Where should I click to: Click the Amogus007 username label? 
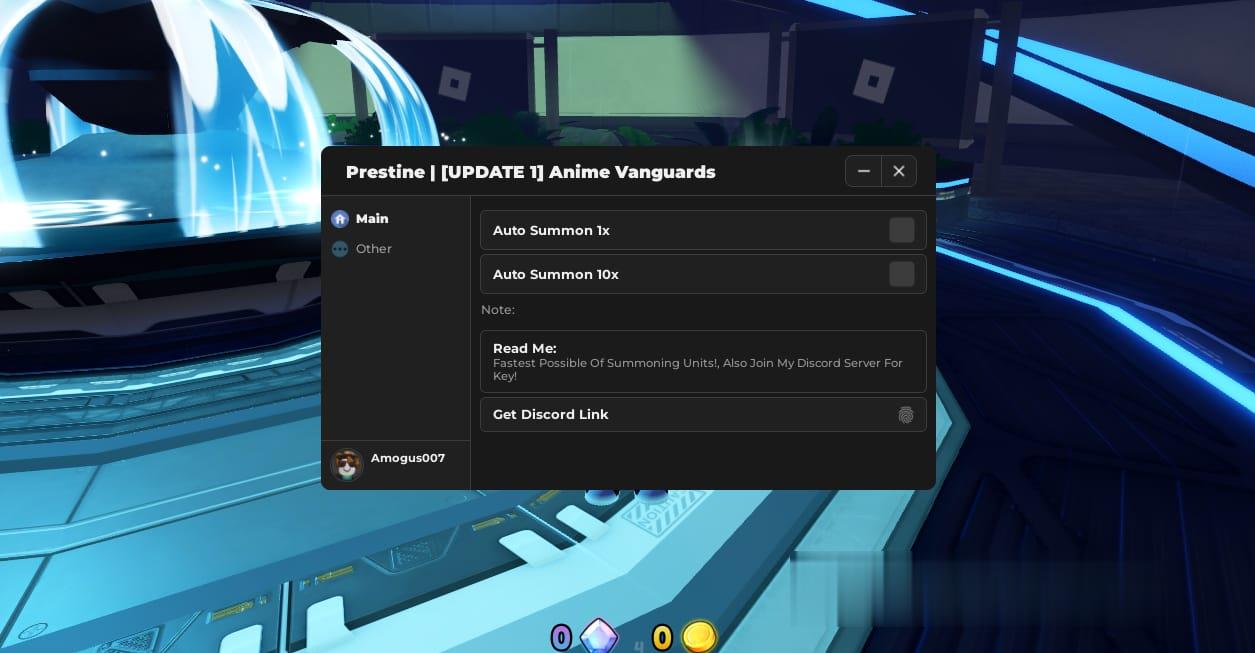tap(408, 458)
